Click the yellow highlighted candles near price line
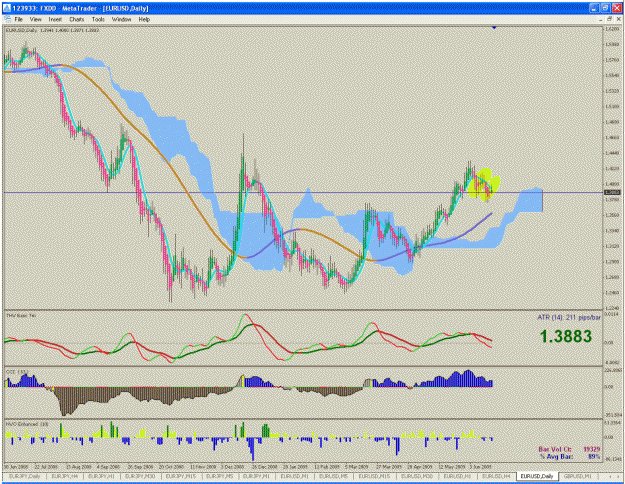This screenshot has height=484, width=625. 483,184
